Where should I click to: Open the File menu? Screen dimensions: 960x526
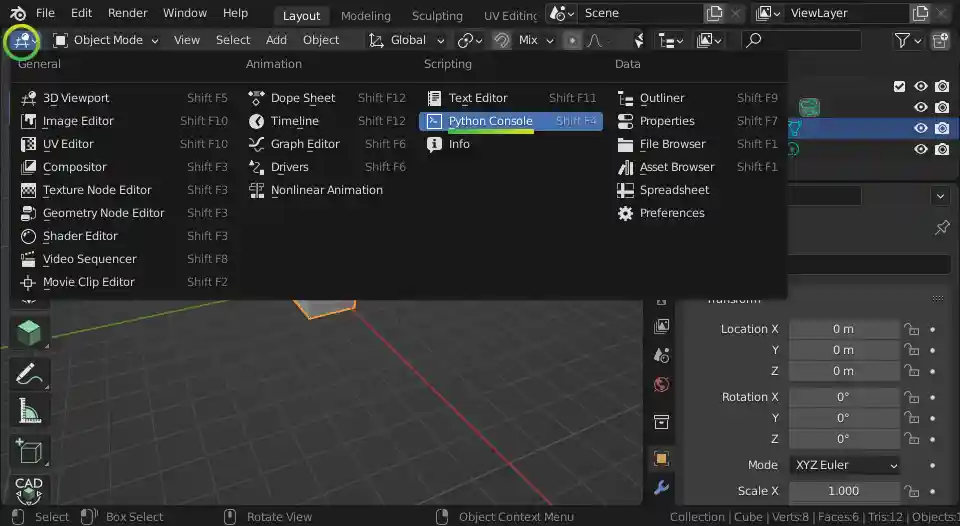[x=45, y=13]
